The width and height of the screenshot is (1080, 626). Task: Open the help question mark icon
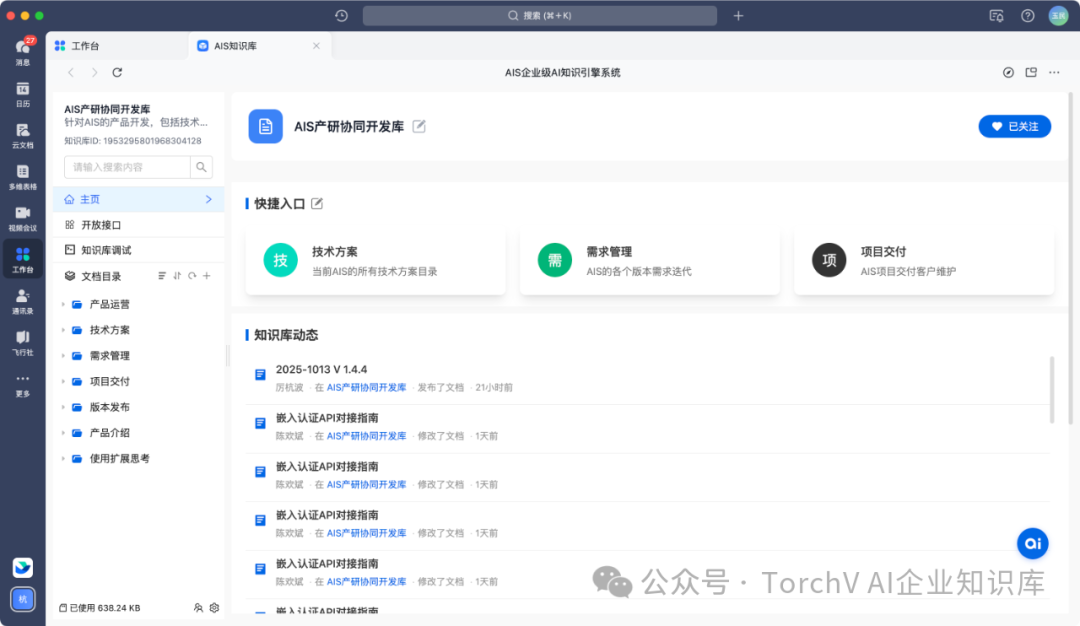point(1028,15)
